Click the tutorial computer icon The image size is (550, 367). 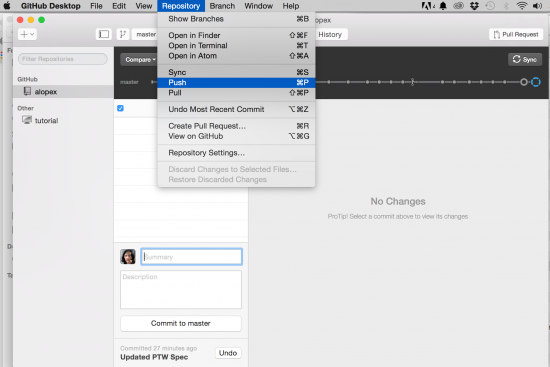(27, 120)
